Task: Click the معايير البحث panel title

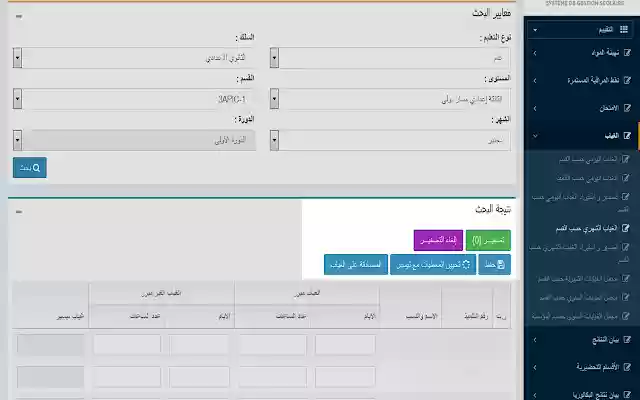Action: point(491,13)
